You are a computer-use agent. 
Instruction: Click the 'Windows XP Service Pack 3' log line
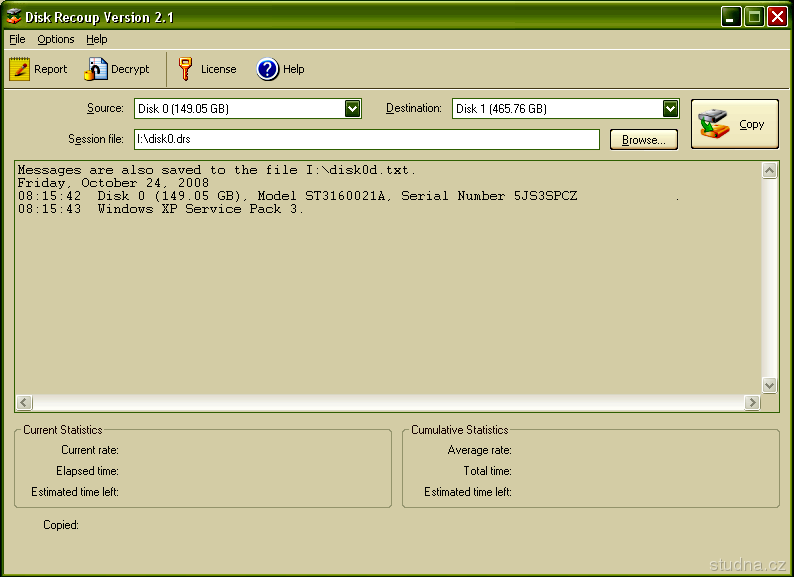pyautogui.click(x=161, y=209)
